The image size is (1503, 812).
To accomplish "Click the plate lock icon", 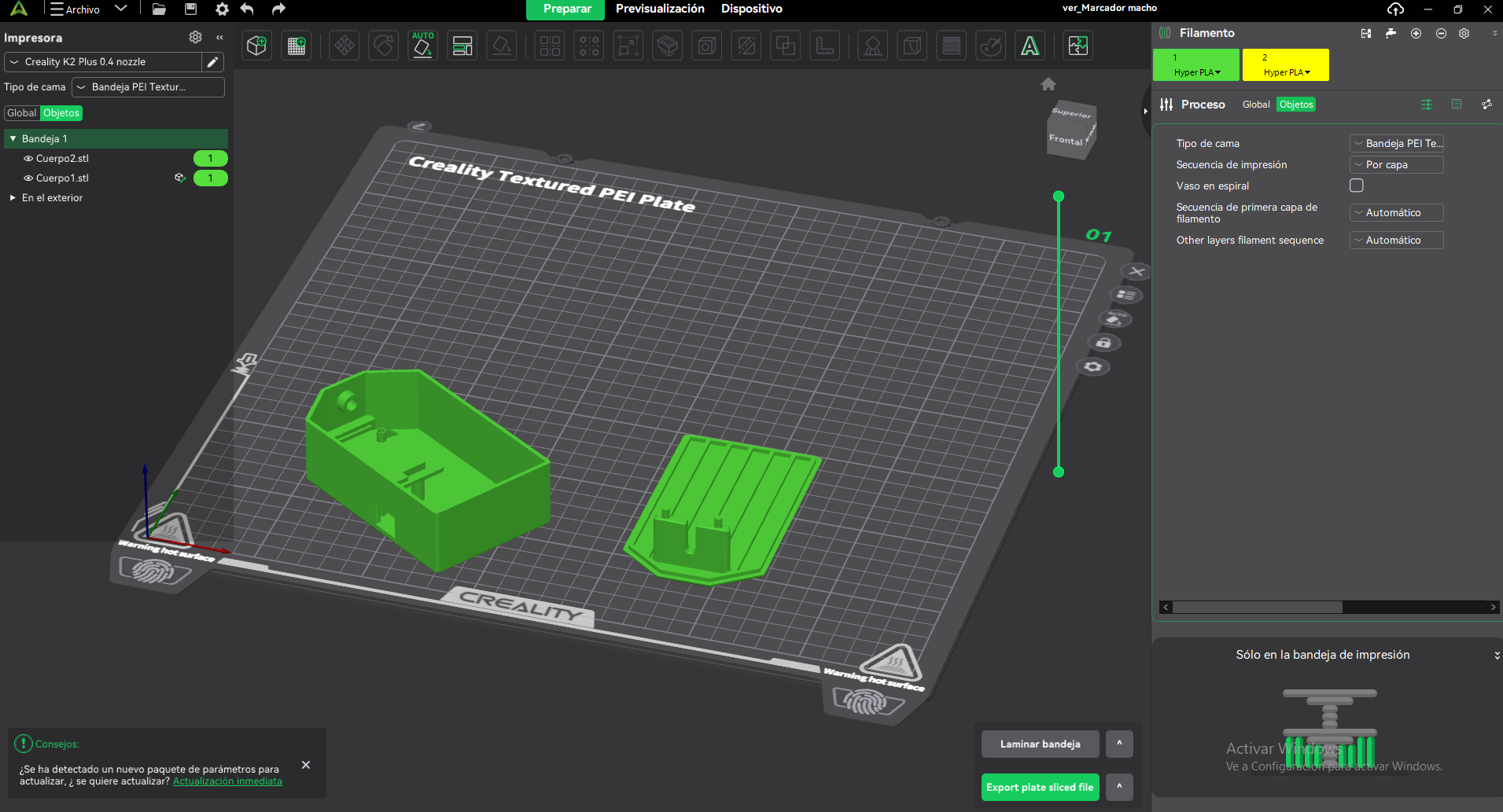I will coord(1103,343).
